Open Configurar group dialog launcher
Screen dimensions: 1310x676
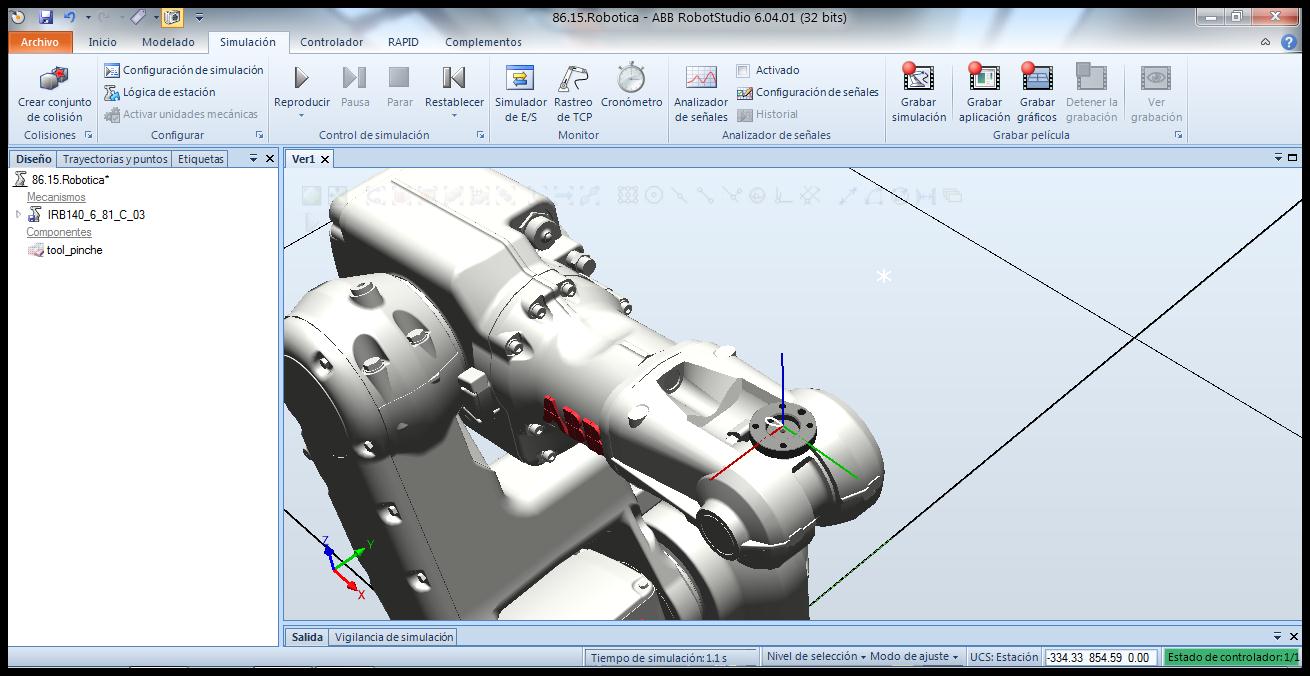point(260,135)
